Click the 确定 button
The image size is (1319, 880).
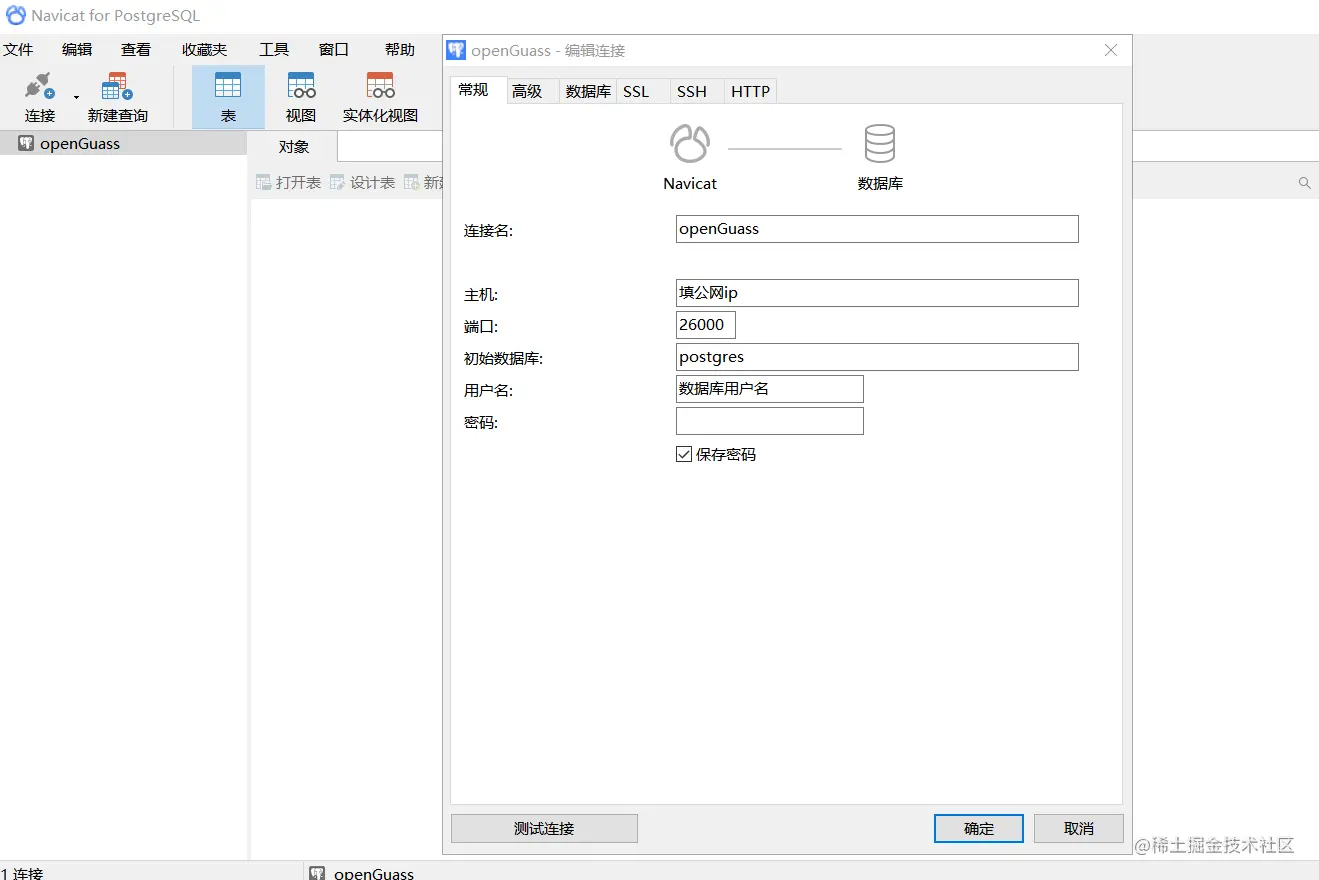click(x=979, y=829)
